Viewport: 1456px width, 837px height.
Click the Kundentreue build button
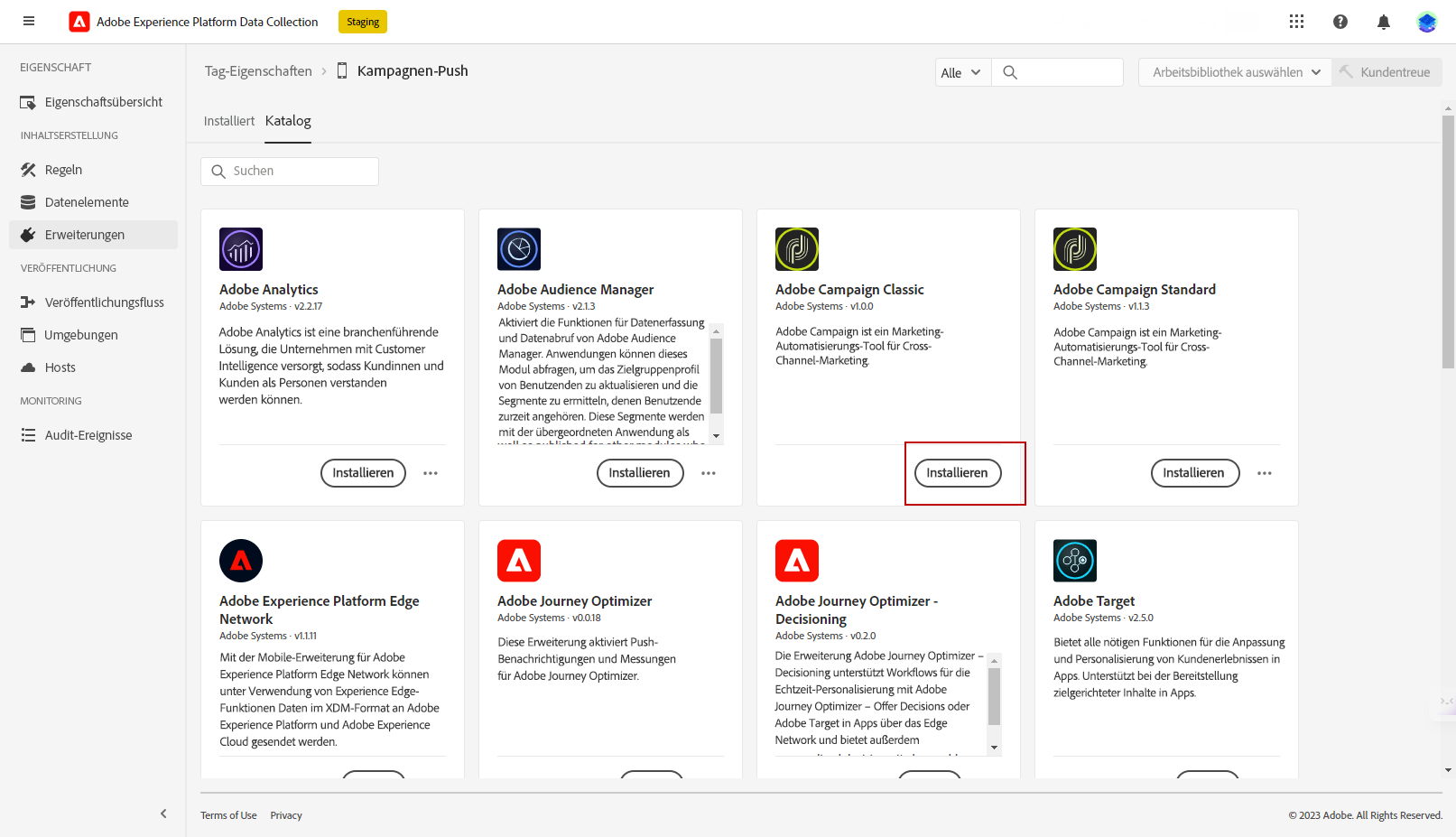tap(1387, 72)
